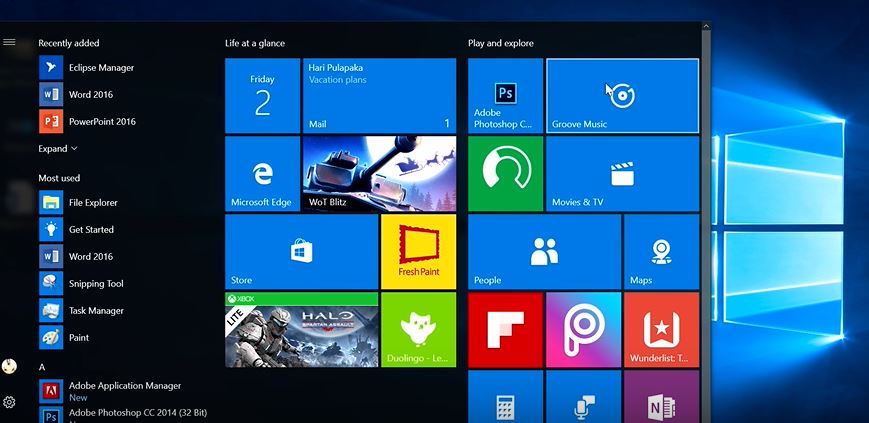The width and height of the screenshot is (869, 423).
Task: Launch the Duolingo tile
Action: click(418, 329)
